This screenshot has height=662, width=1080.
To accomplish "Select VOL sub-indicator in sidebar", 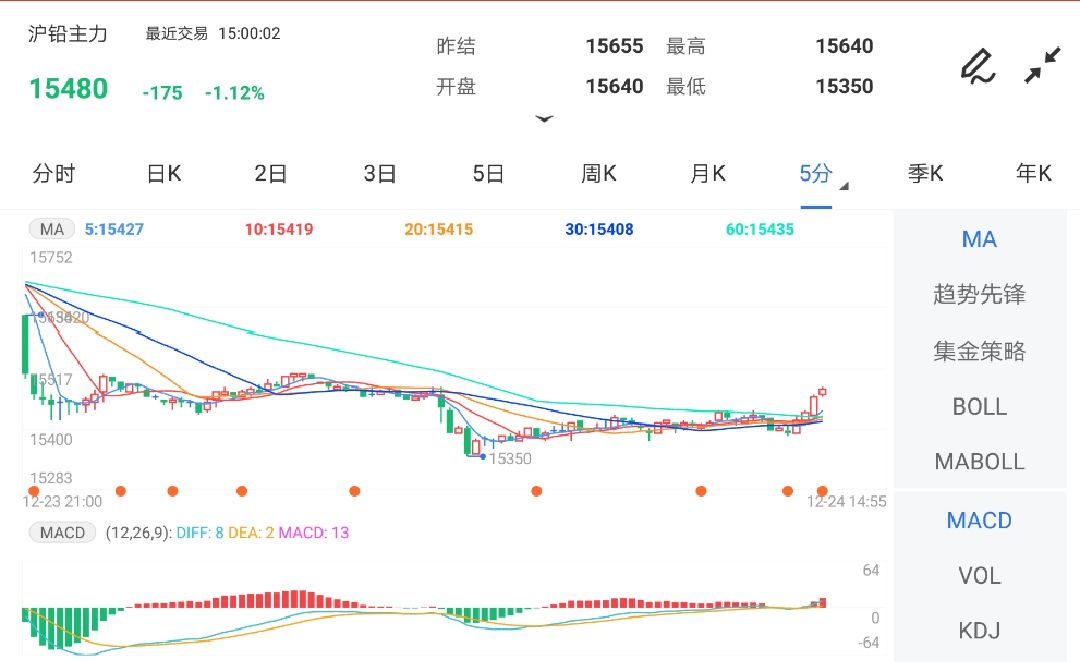I will [979, 576].
